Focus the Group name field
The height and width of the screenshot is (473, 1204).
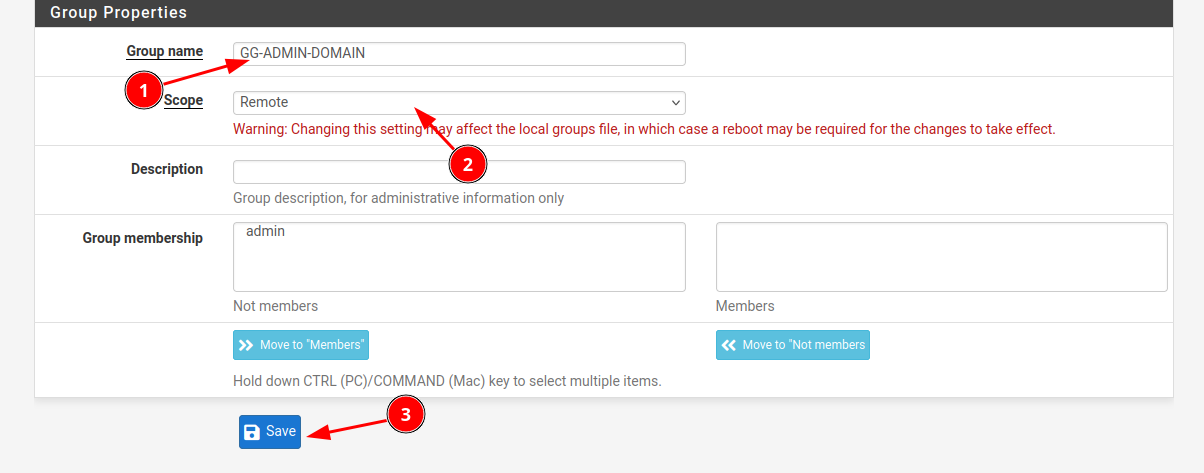click(x=458, y=54)
